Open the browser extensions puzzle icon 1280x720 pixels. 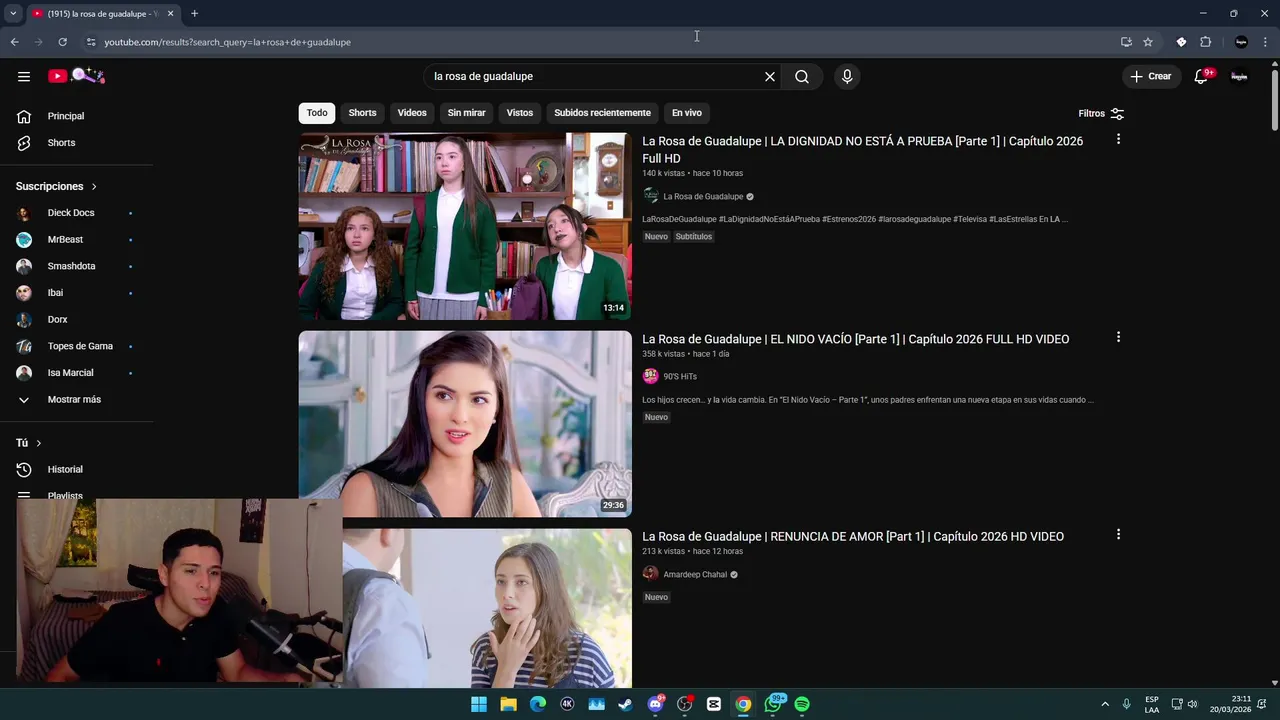[1205, 42]
